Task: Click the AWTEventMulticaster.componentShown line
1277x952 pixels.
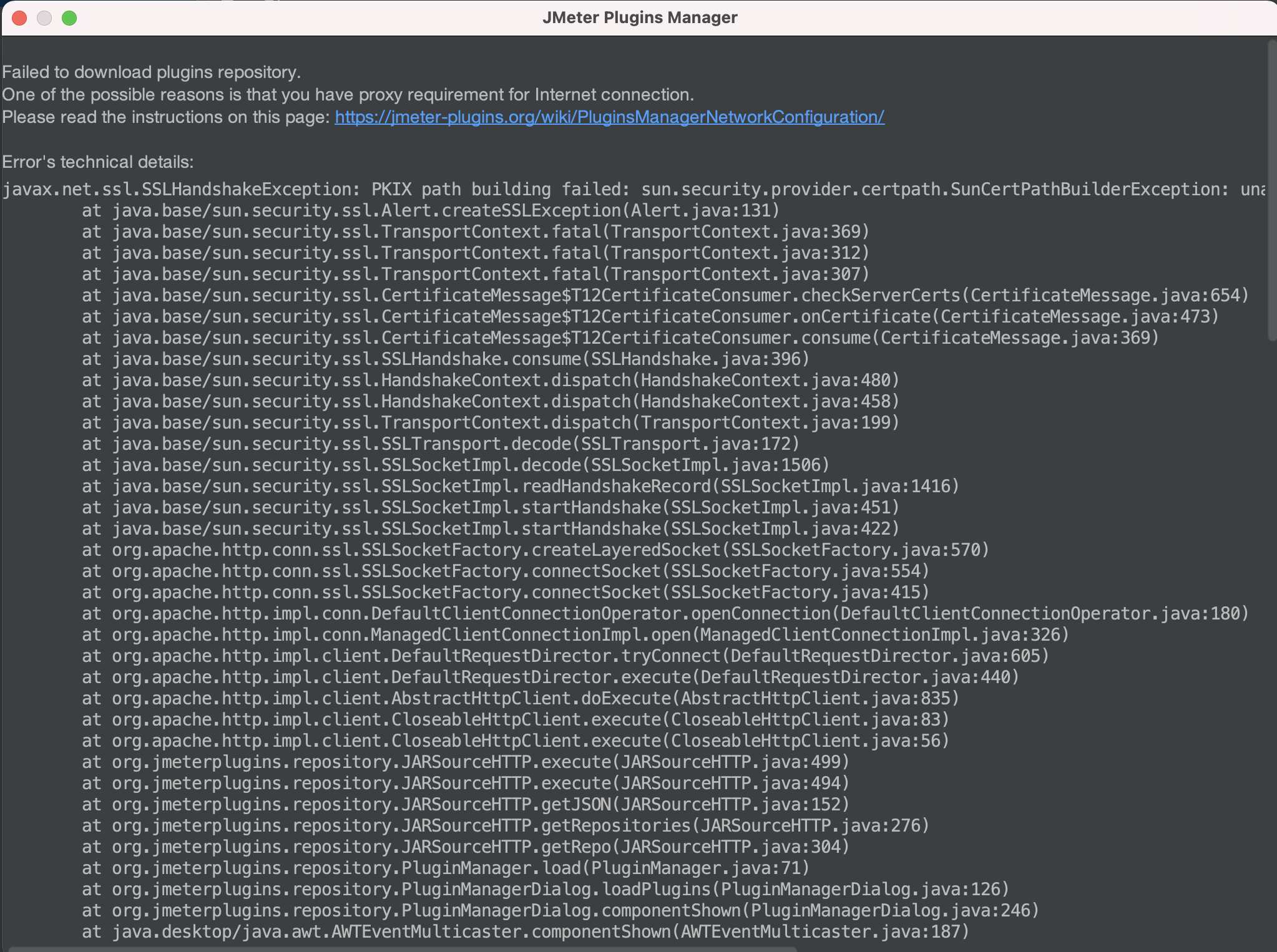Action: (x=526, y=931)
